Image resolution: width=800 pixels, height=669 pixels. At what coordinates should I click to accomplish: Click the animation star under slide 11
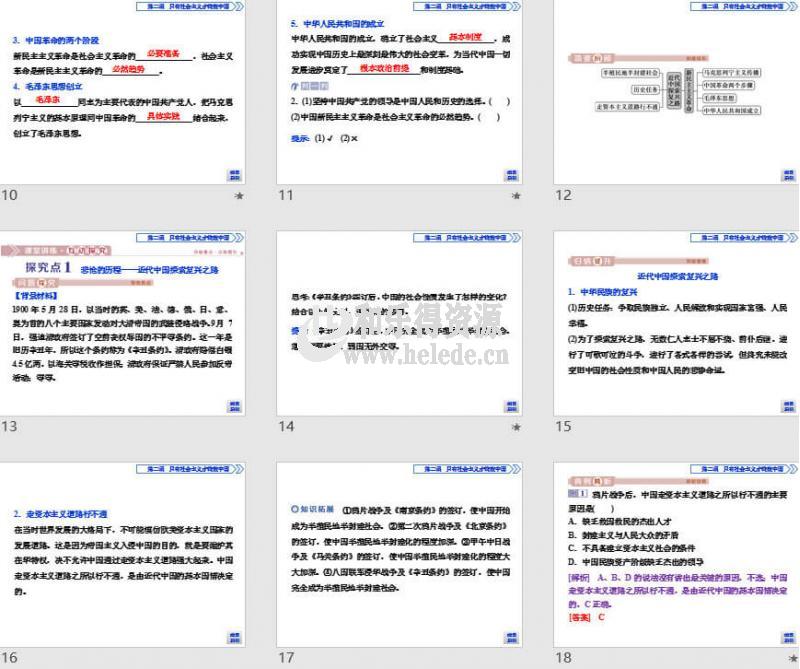[x=516, y=195]
